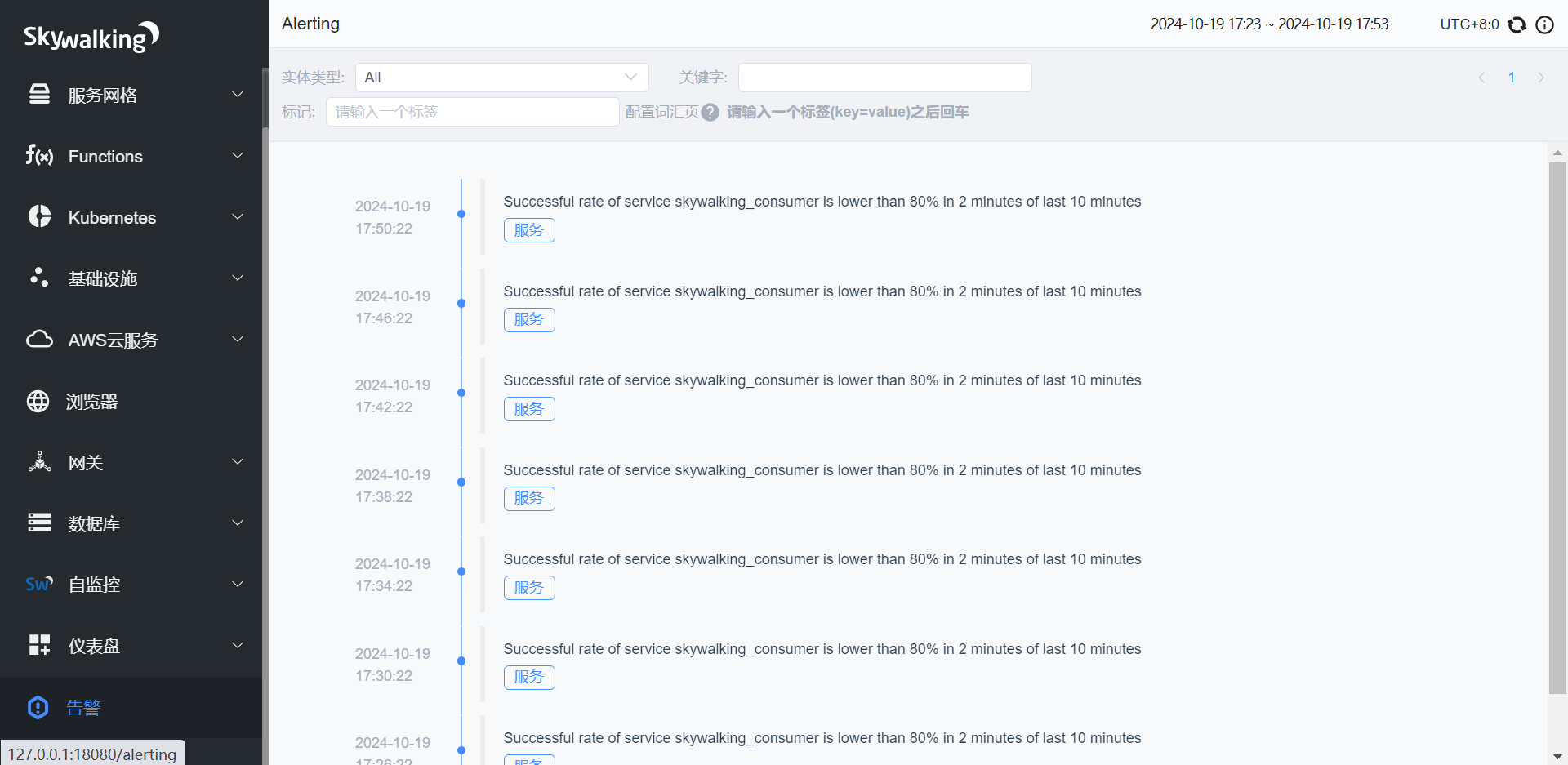
Task: Click the 配置词汇页 link text
Action: [x=662, y=112]
